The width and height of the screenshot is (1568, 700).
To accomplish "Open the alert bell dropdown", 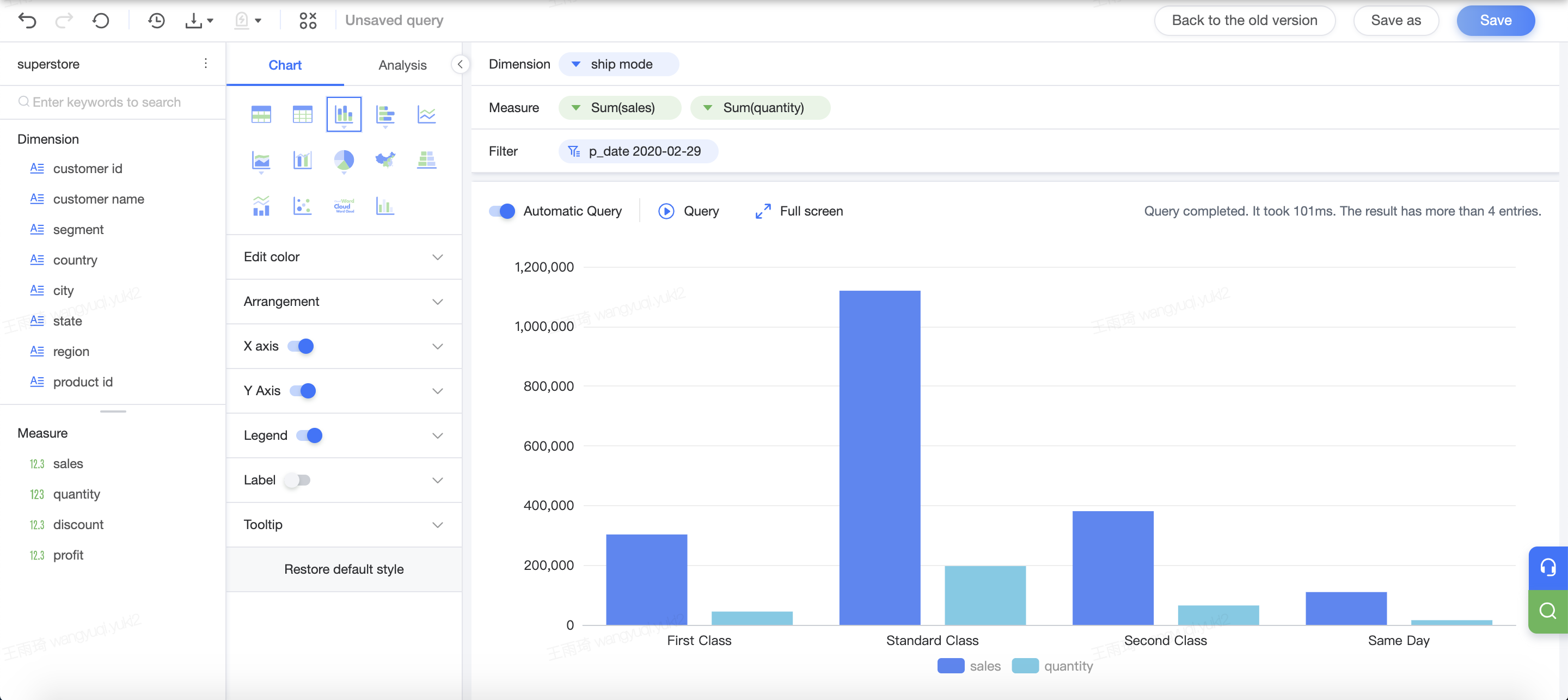I will [x=248, y=21].
